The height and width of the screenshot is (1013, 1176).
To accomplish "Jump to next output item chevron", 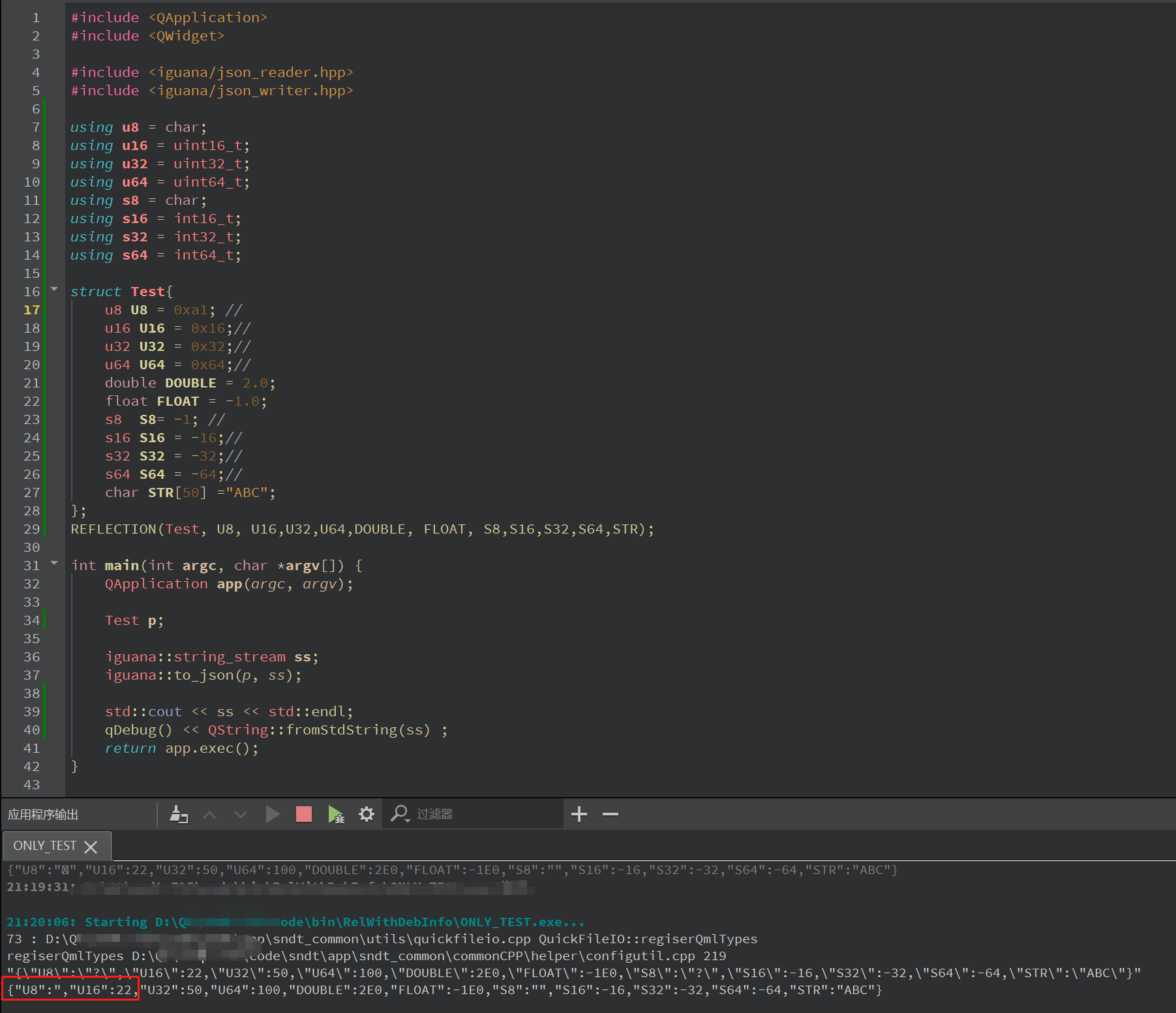I will point(241,813).
